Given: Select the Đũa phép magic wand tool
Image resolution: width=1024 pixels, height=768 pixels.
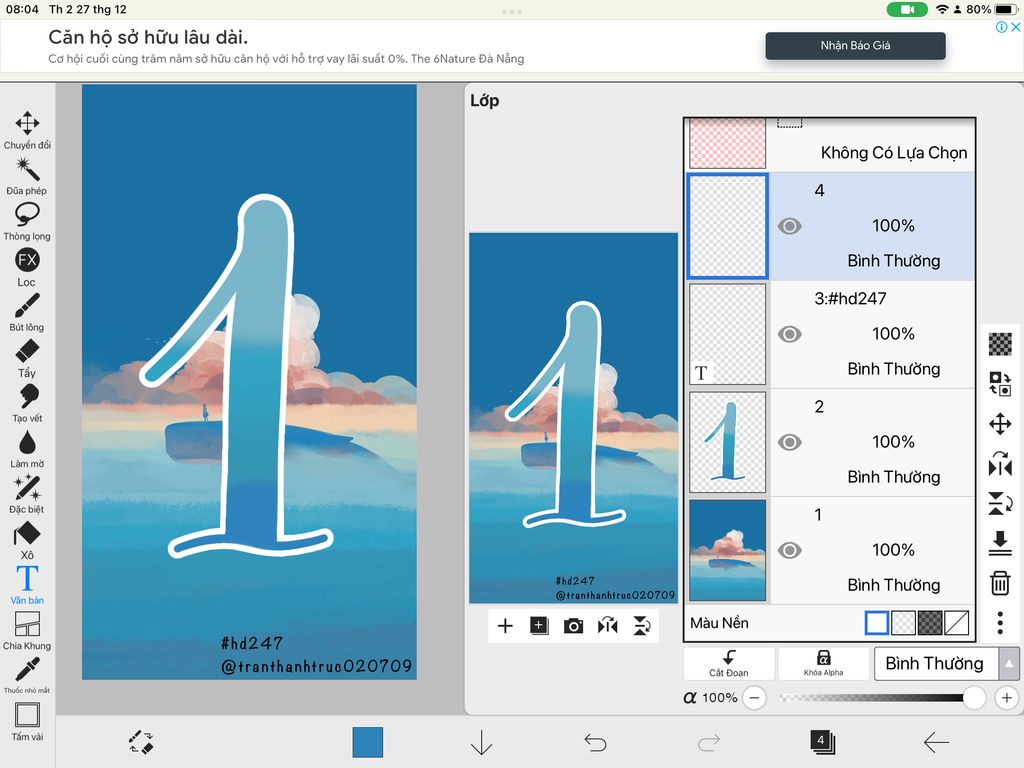Looking at the screenshot, I should (x=27, y=176).
